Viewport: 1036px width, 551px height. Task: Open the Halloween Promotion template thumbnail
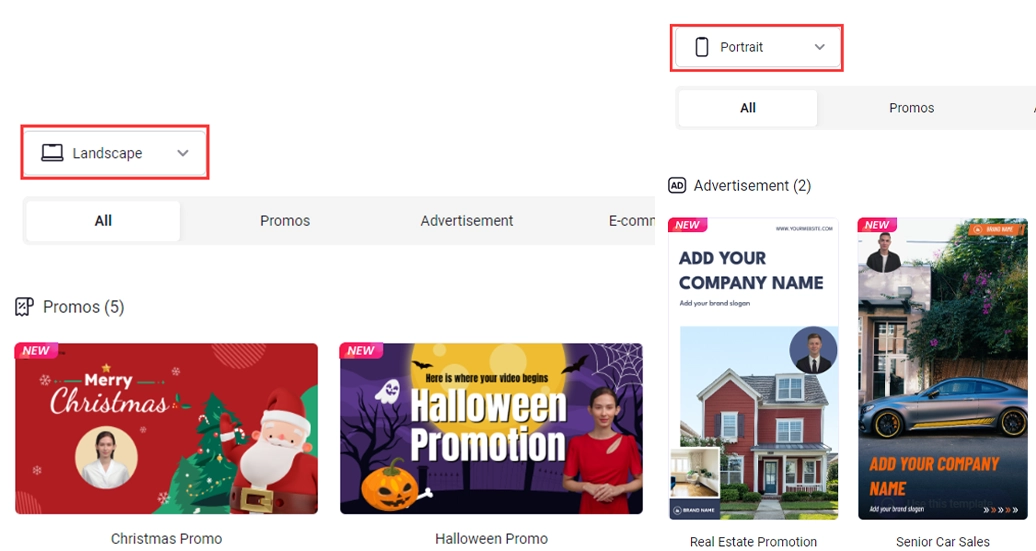tap(491, 428)
